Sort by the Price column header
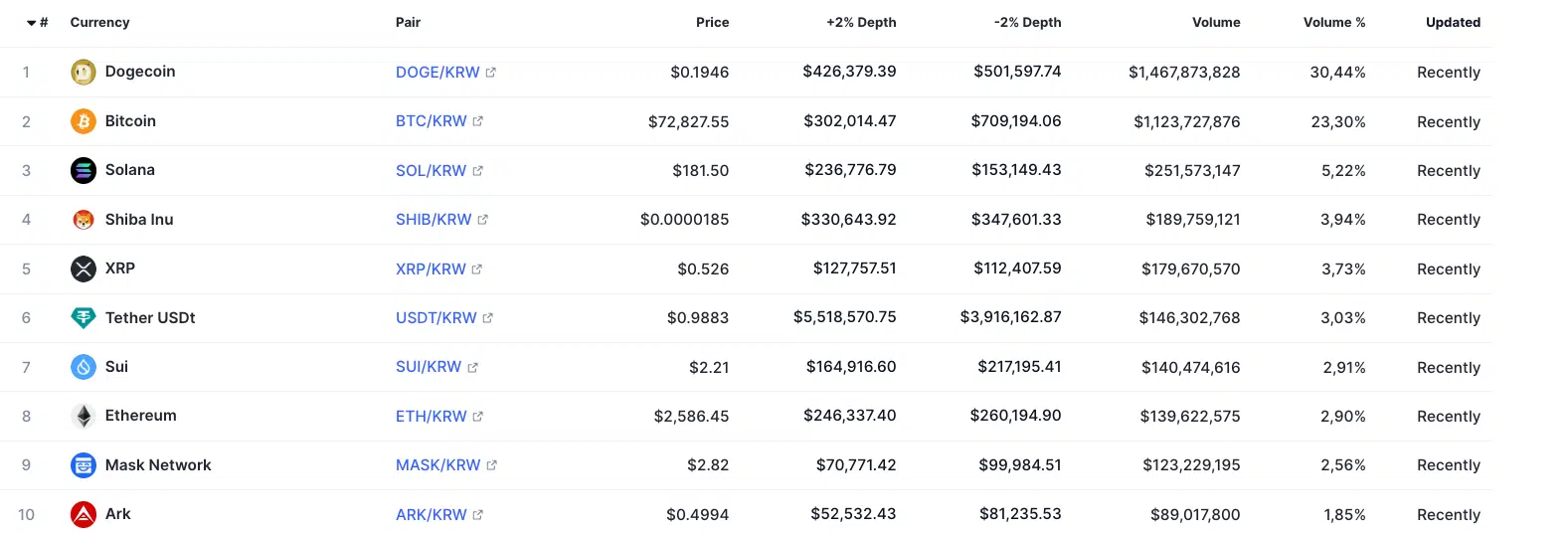This screenshot has width=1568, height=534. (712, 23)
